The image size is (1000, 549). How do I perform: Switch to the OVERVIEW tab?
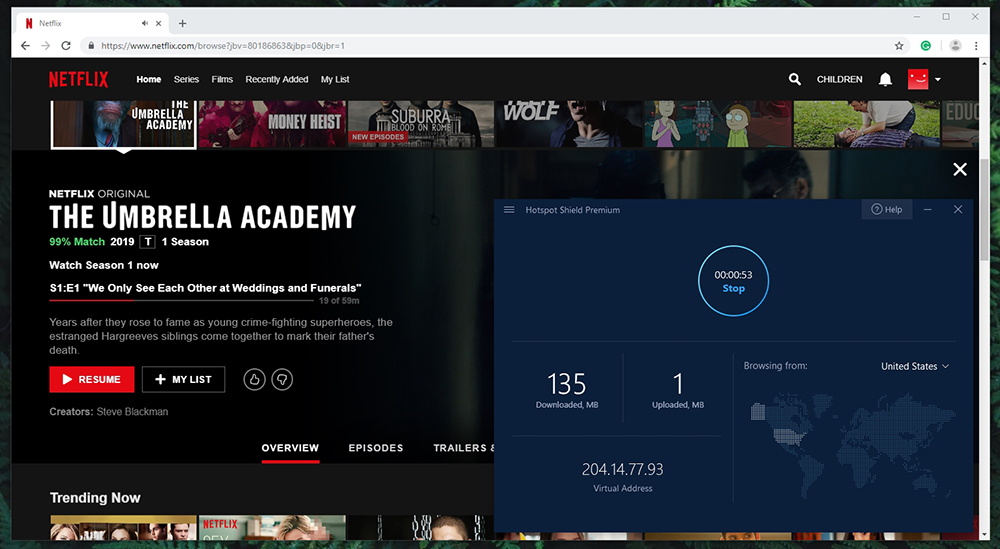pos(290,448)
